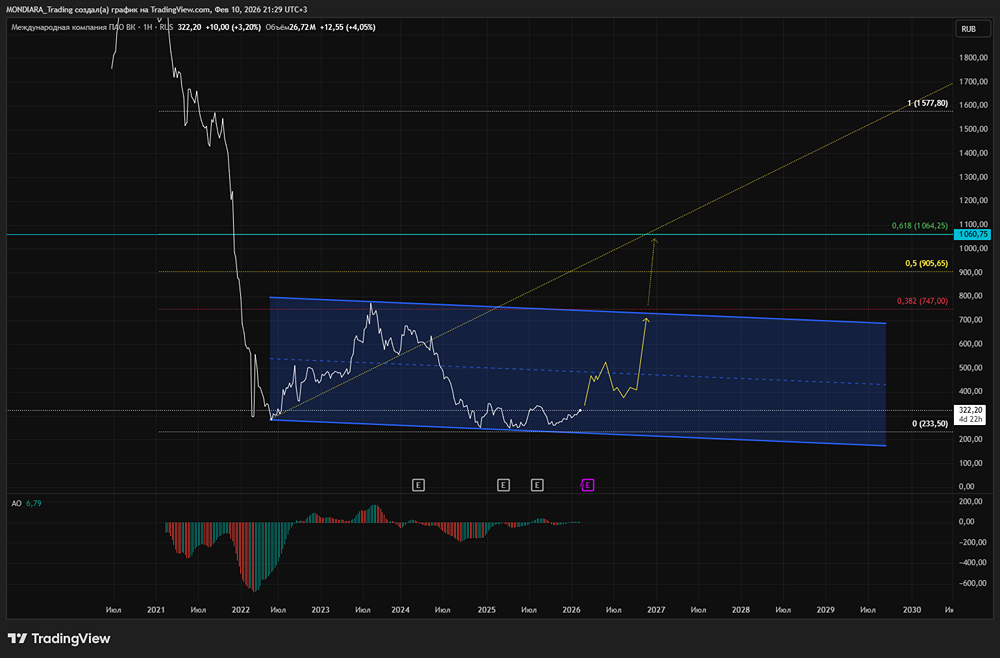Select the cyan 1060,75 price label
The width and height of the screenshot is (1000, 658).
(x=972, y=234)
